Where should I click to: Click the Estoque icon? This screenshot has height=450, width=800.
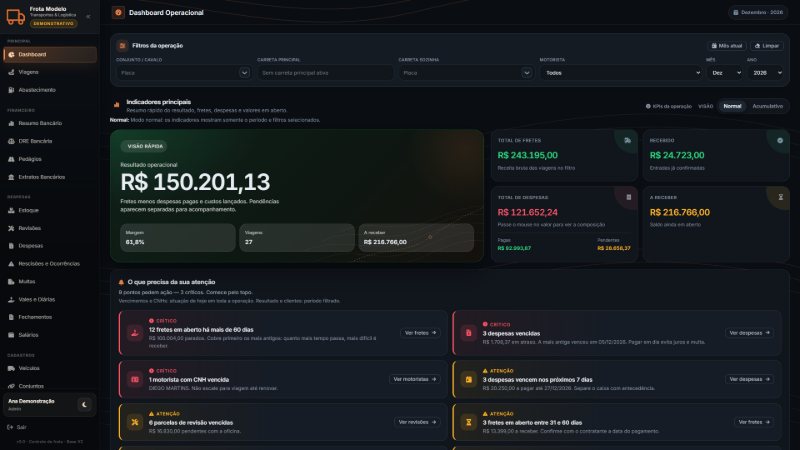point(11,210)
